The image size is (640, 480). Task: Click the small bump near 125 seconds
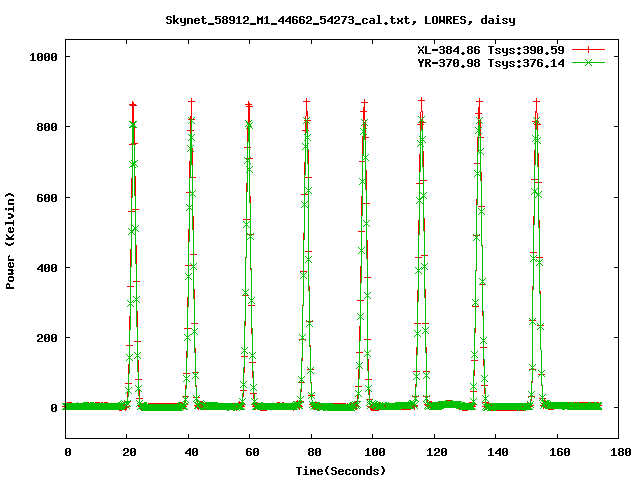(449, 404)
